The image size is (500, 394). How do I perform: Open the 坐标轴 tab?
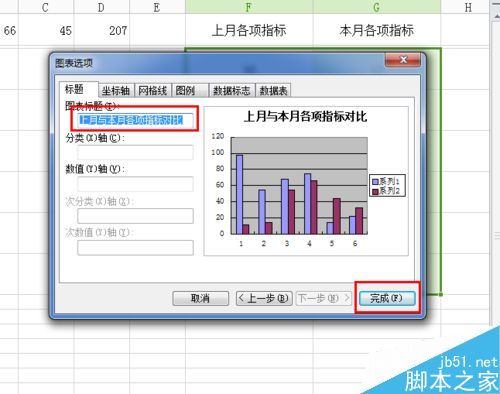116,90
